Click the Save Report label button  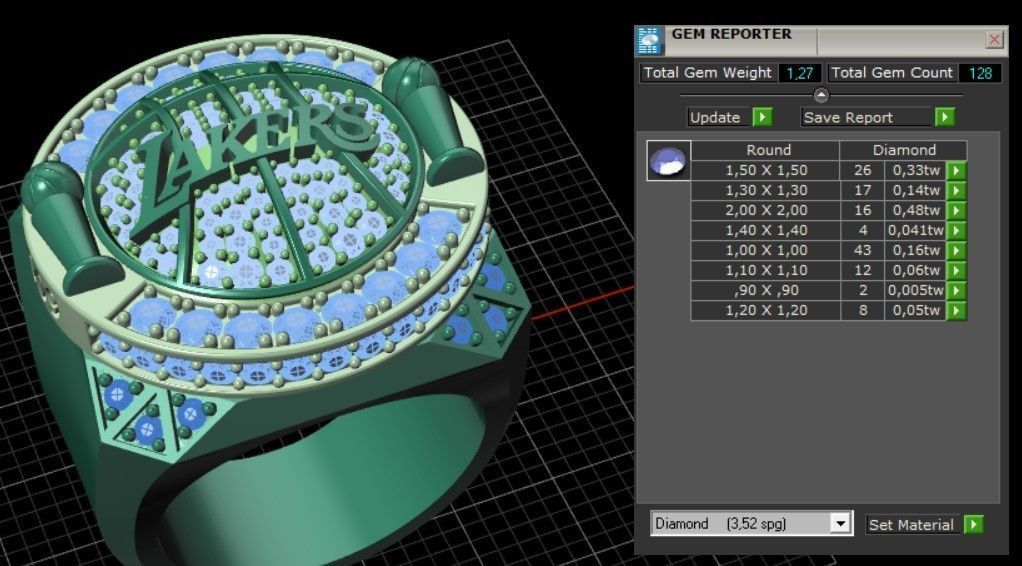(x=867, y=117)
